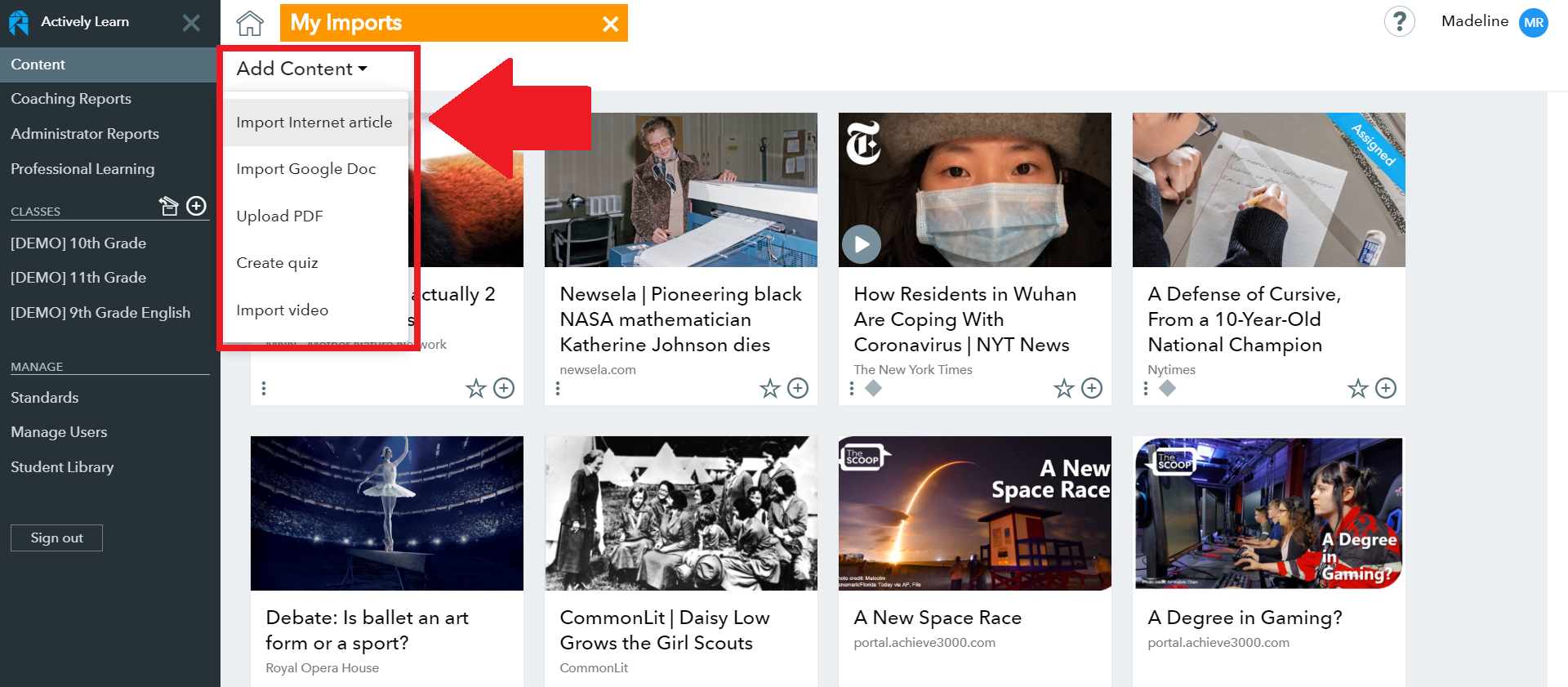Choose Import Google Doc option
Image resolution: width=1568 pixels, height=687 pixels.
(x=315, y=169)
